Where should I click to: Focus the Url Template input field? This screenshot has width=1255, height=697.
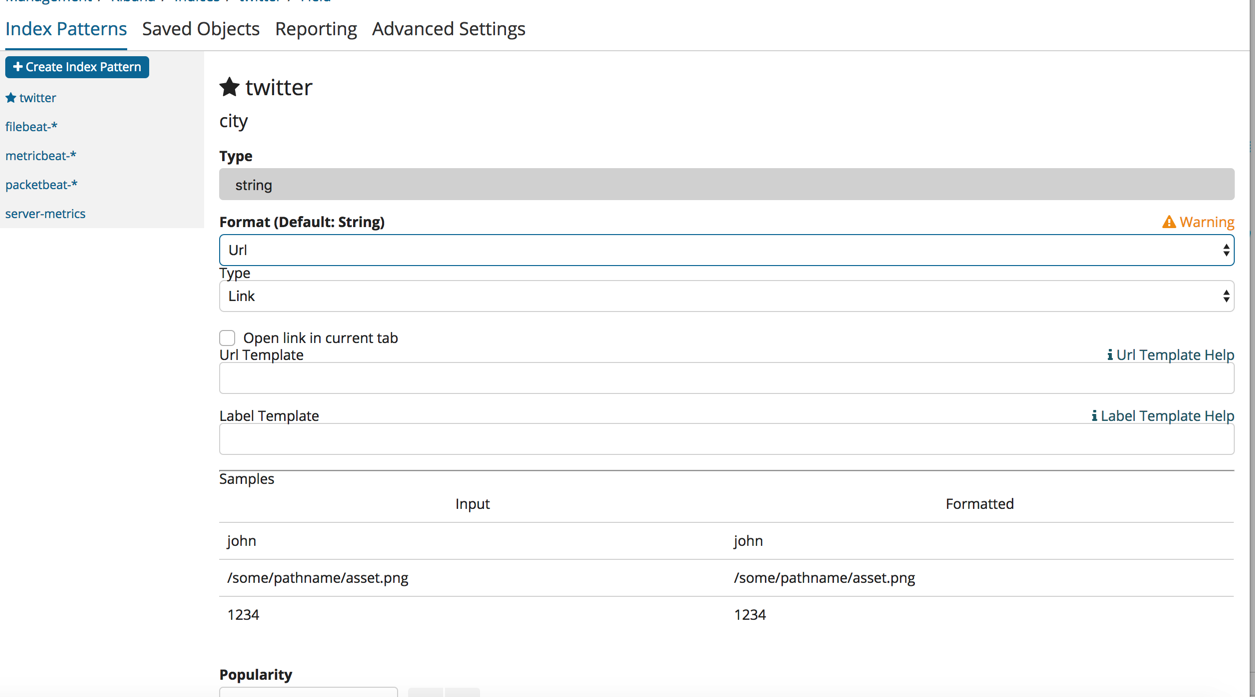[x=727, y=378]
